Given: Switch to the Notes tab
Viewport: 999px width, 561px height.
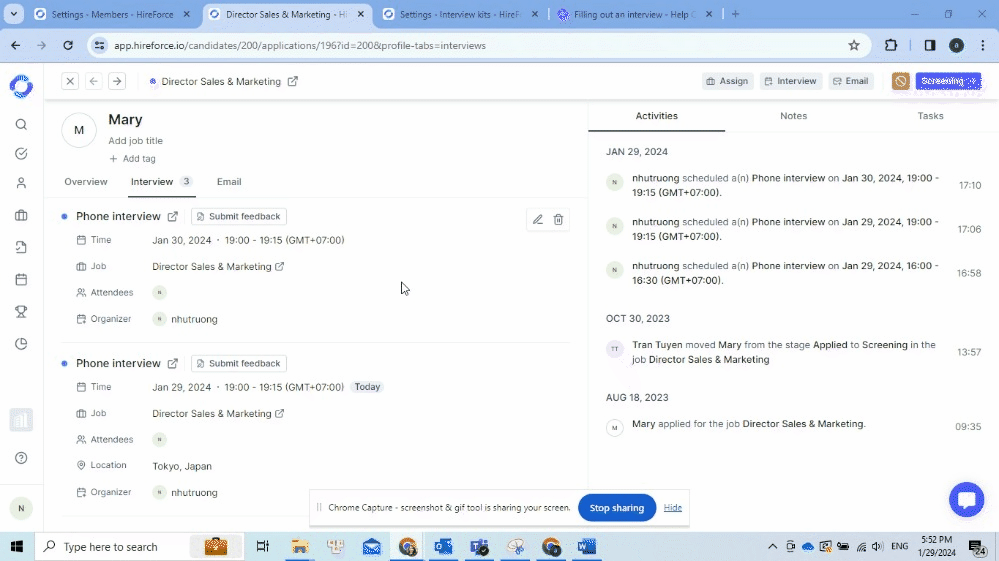Looking at the screenshot, I should point(793,116).
